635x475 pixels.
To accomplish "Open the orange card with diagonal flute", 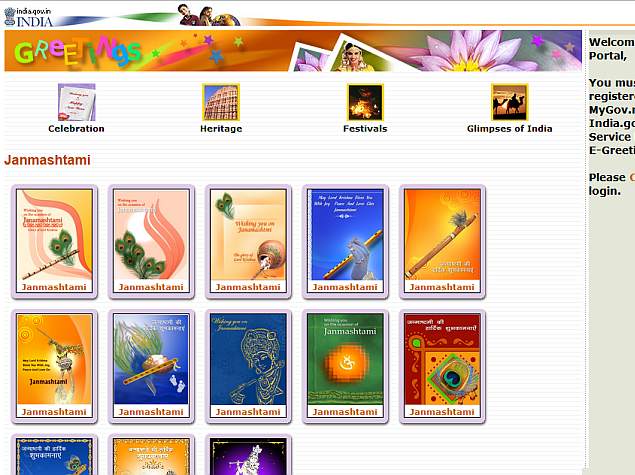I will pos(442,240).
